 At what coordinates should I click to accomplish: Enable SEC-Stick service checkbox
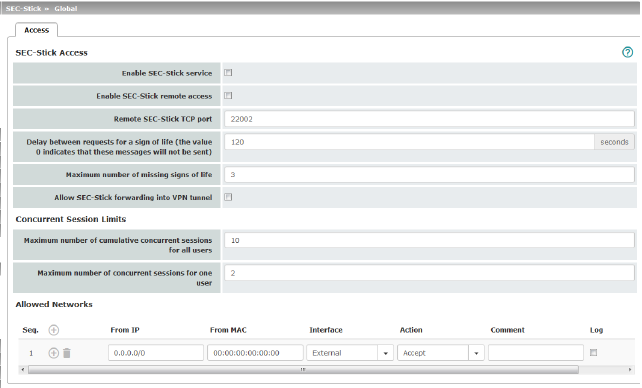(228, 73)
